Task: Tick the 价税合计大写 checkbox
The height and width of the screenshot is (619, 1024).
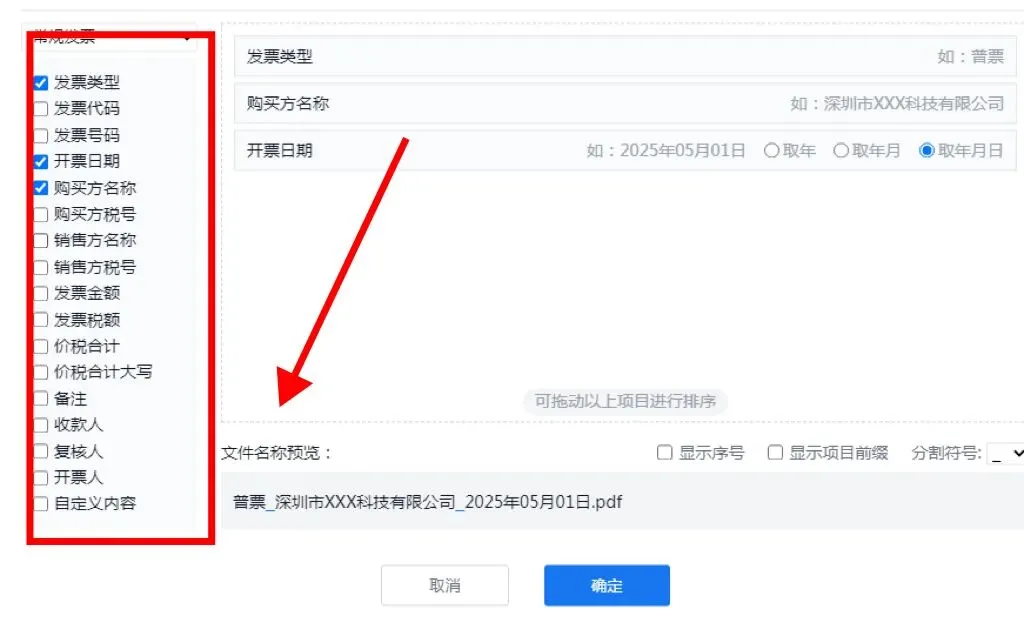Action: click(40, 372)
